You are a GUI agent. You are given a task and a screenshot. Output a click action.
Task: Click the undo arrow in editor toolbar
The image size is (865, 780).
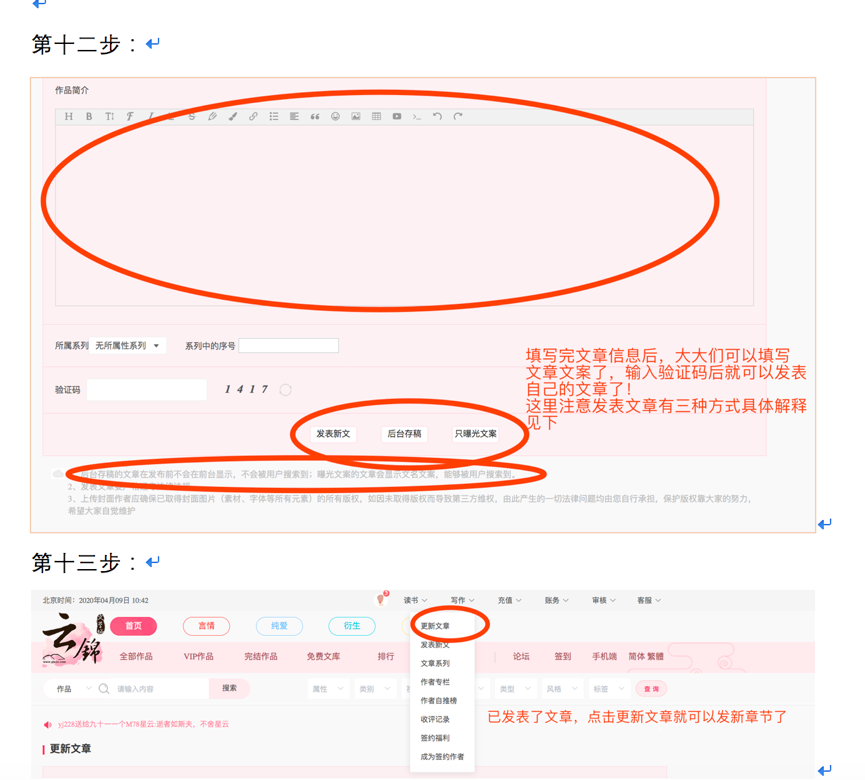tap(437, 117)
